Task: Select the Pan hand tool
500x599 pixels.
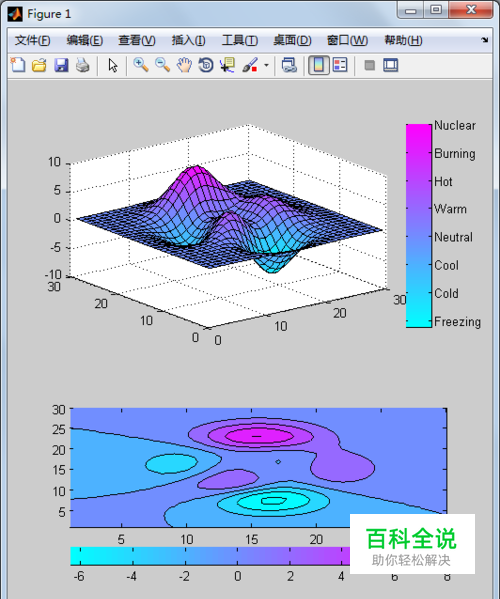Action: tap(184, 65)
